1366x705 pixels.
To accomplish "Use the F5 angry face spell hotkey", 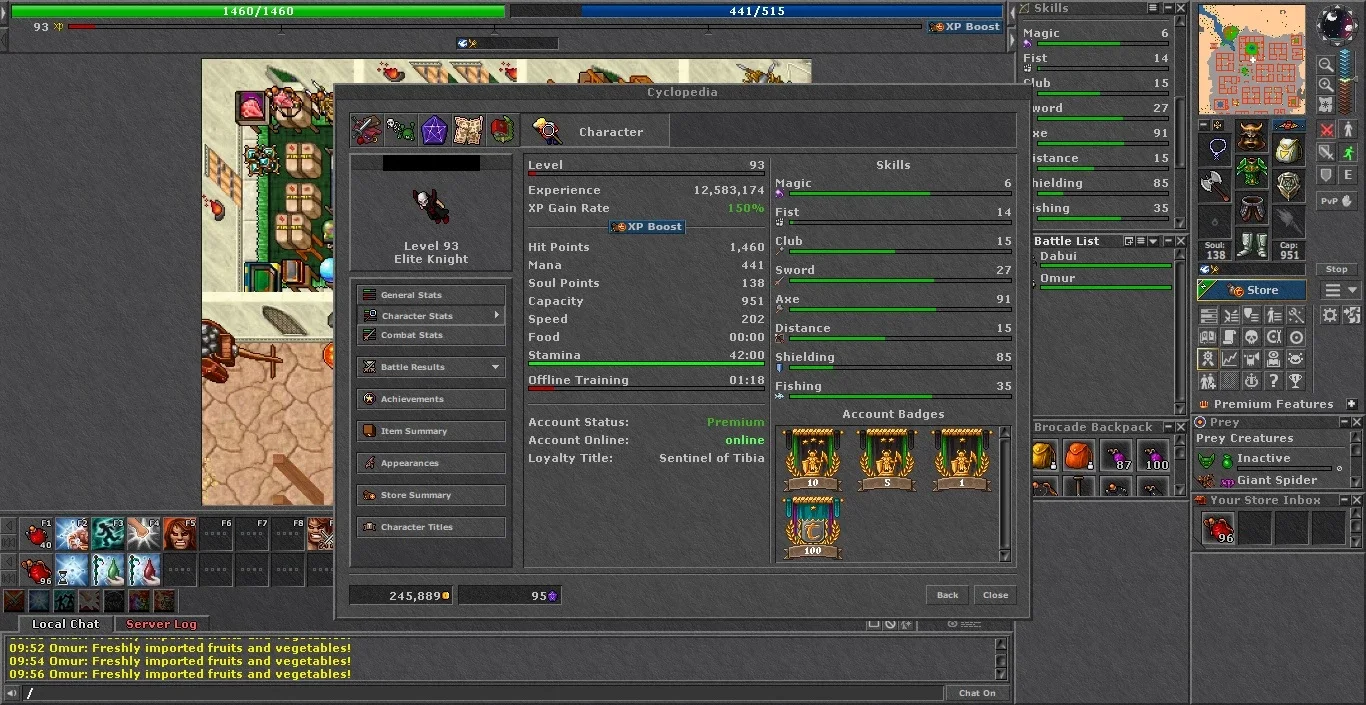I will (181, 534).
